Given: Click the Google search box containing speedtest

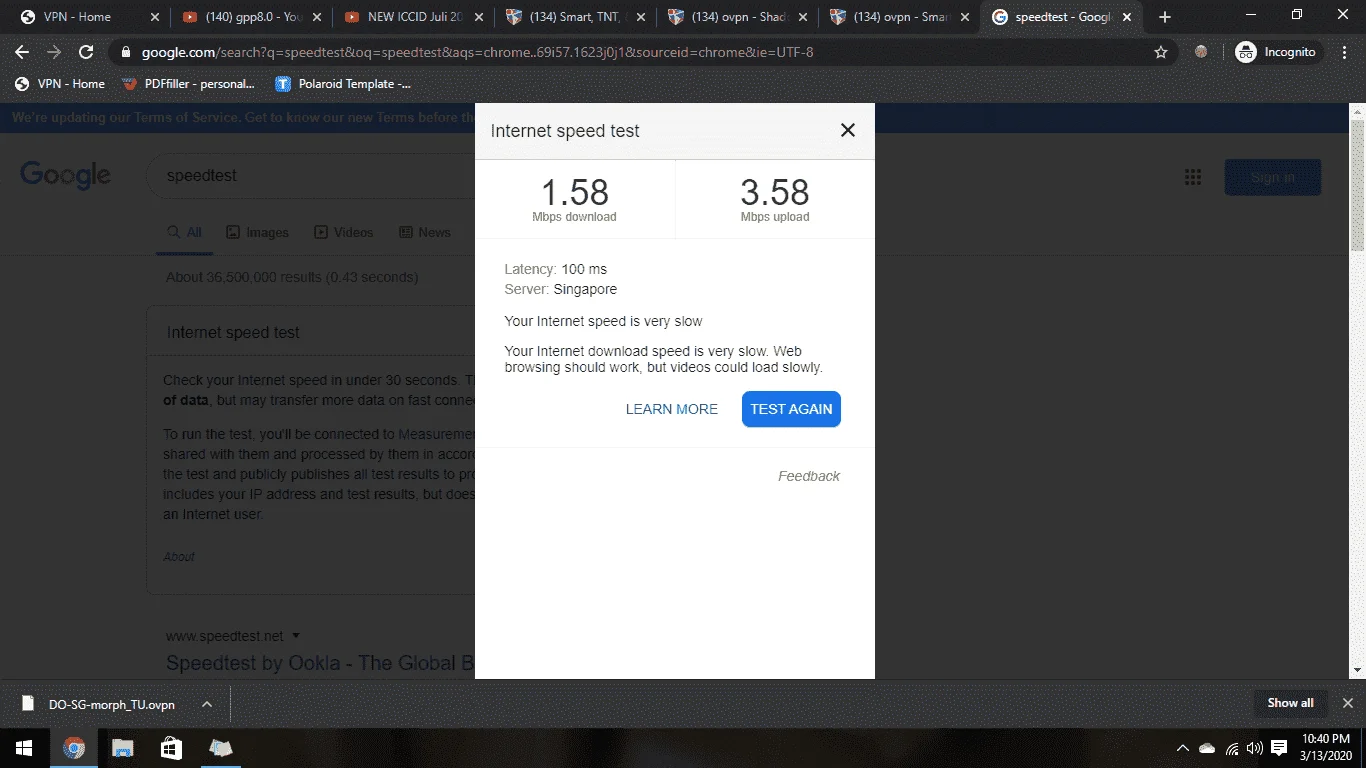Looking at the screenshot, I should (310, 176).
